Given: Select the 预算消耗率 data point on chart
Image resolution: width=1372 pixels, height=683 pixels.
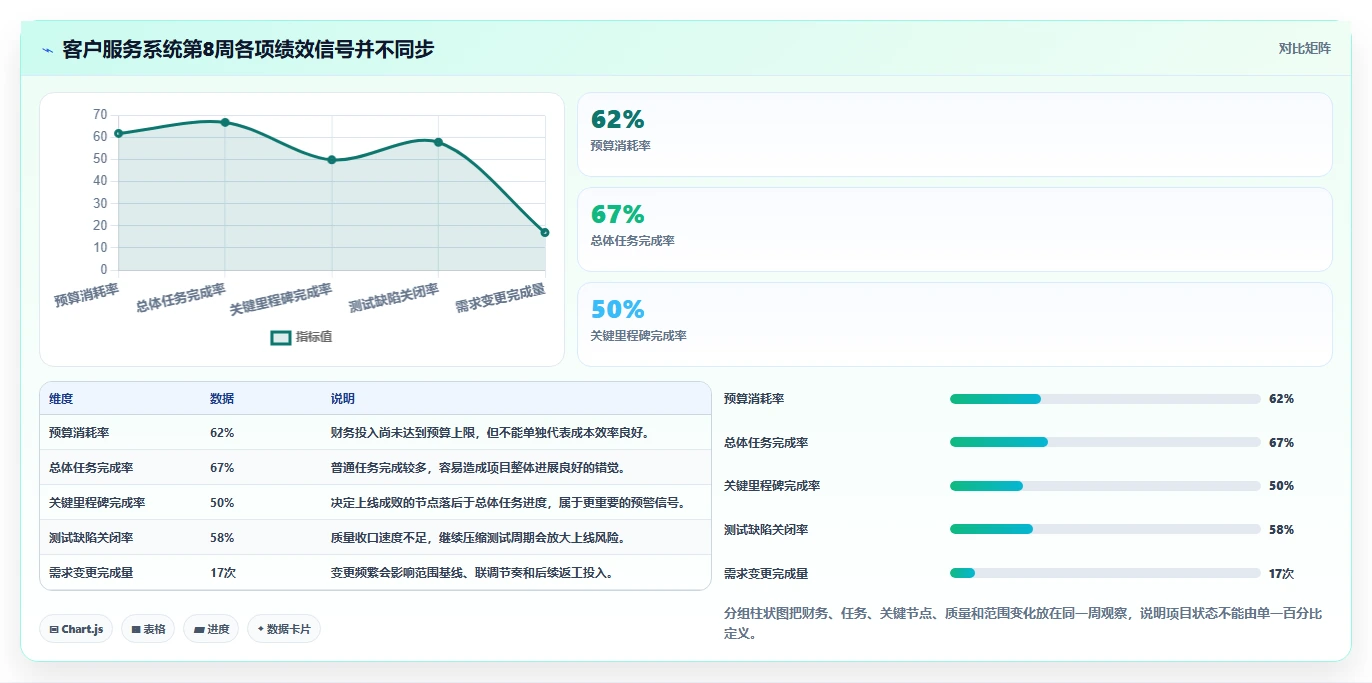Looking at the screenshot, I should 118,133.
